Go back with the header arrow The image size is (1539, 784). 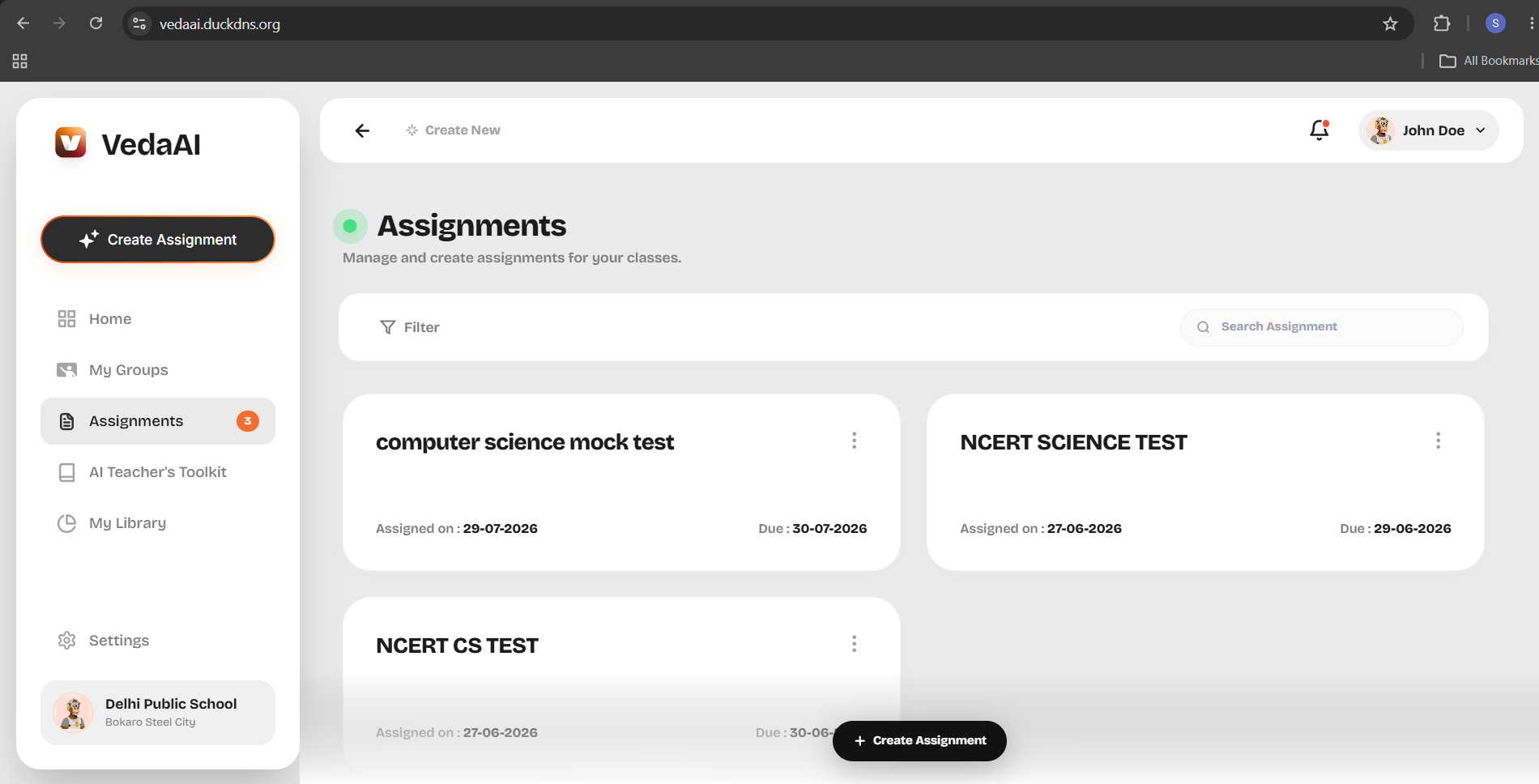(x=362, y=130)
